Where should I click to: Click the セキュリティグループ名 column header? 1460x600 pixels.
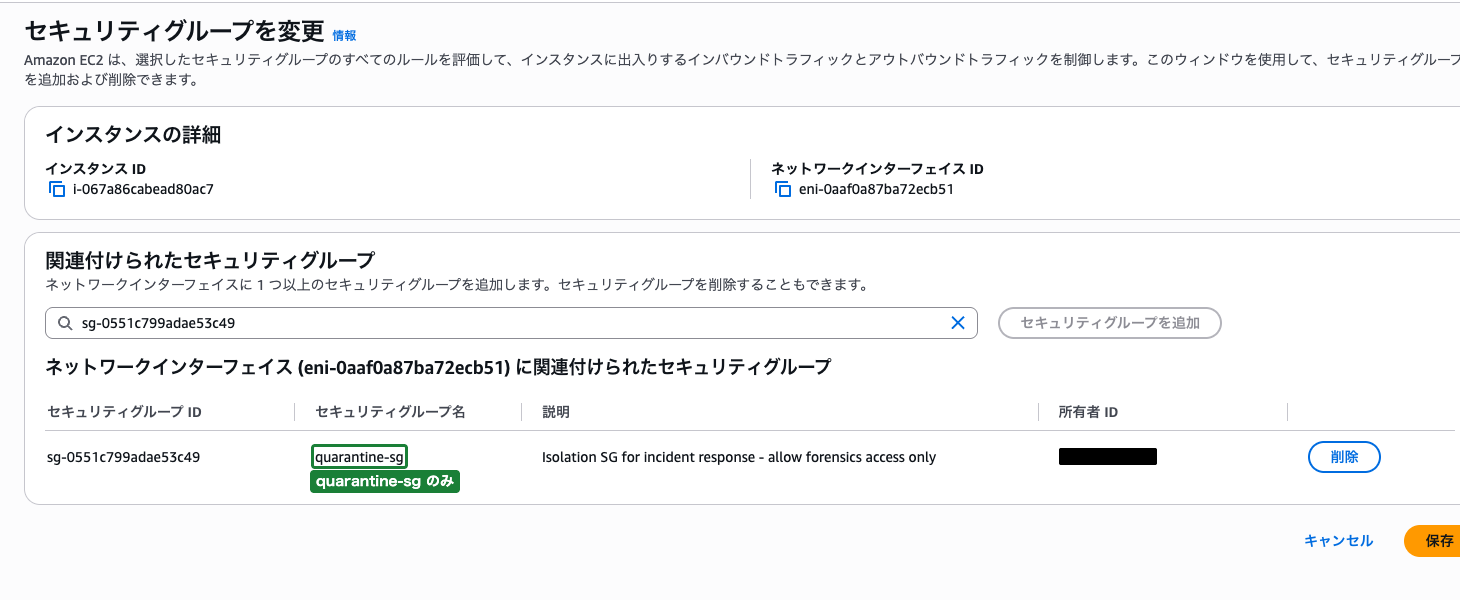point(390,412)
